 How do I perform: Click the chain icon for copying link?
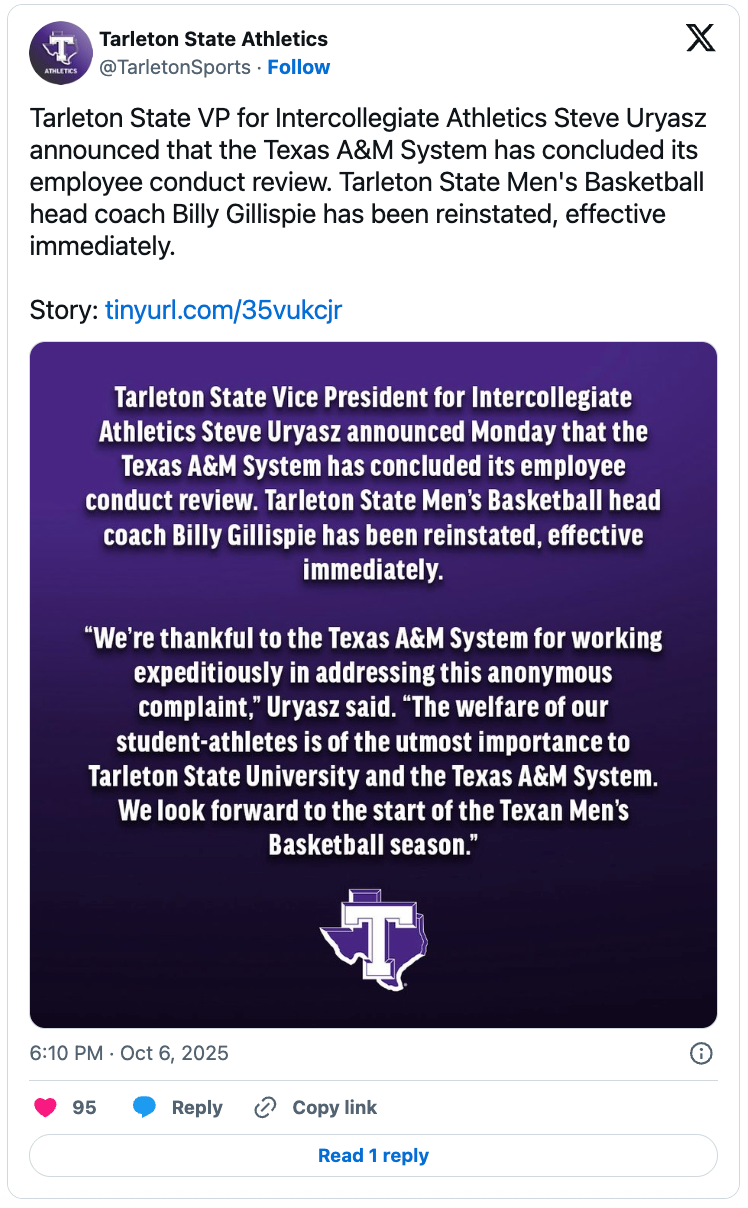(x=265, y=1107)
